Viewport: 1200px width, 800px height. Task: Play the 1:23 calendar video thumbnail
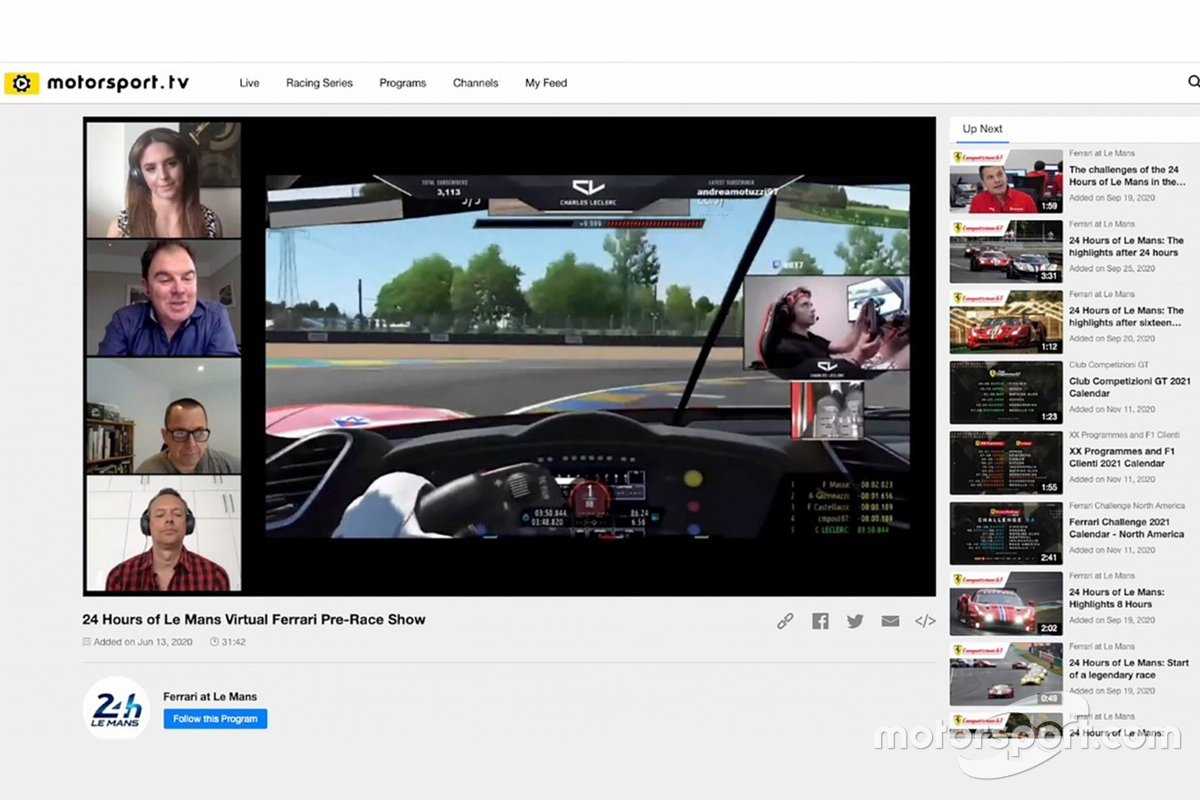tap(1006, 392)
